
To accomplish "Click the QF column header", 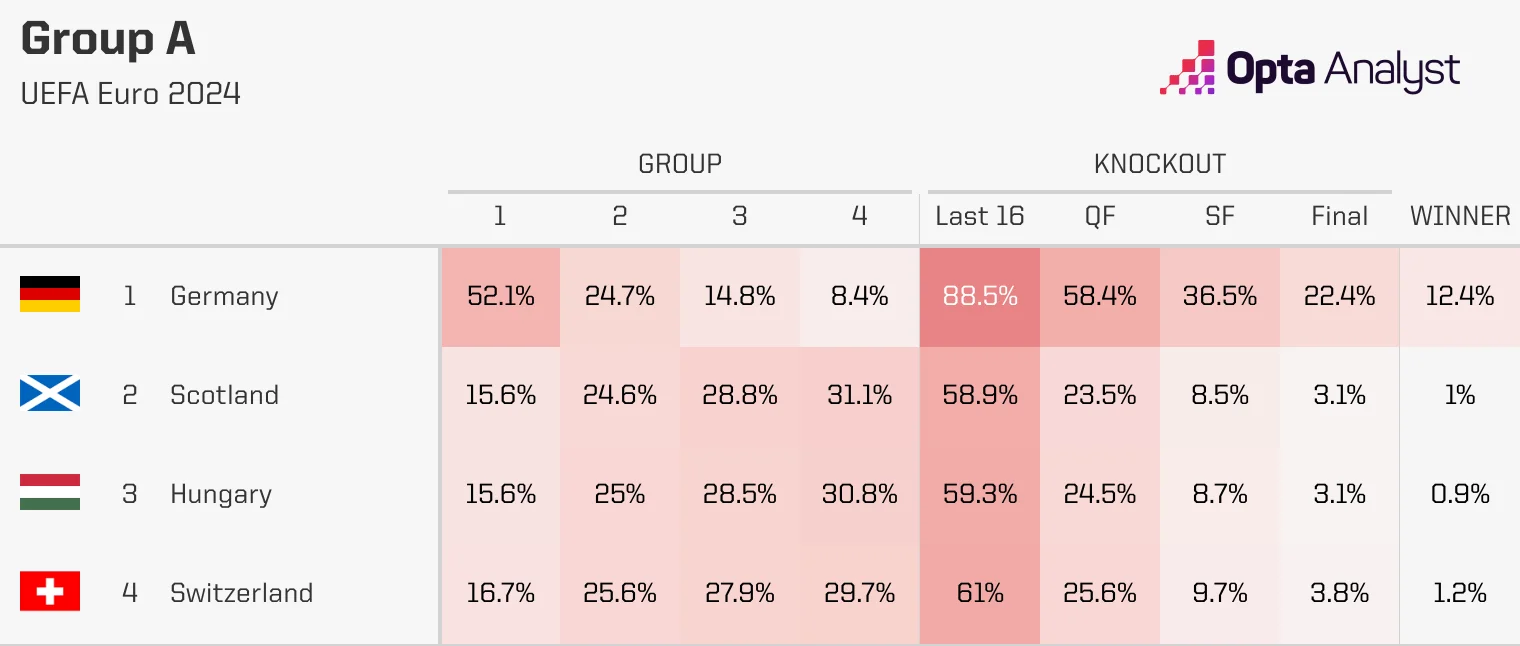I will 1099,216.
